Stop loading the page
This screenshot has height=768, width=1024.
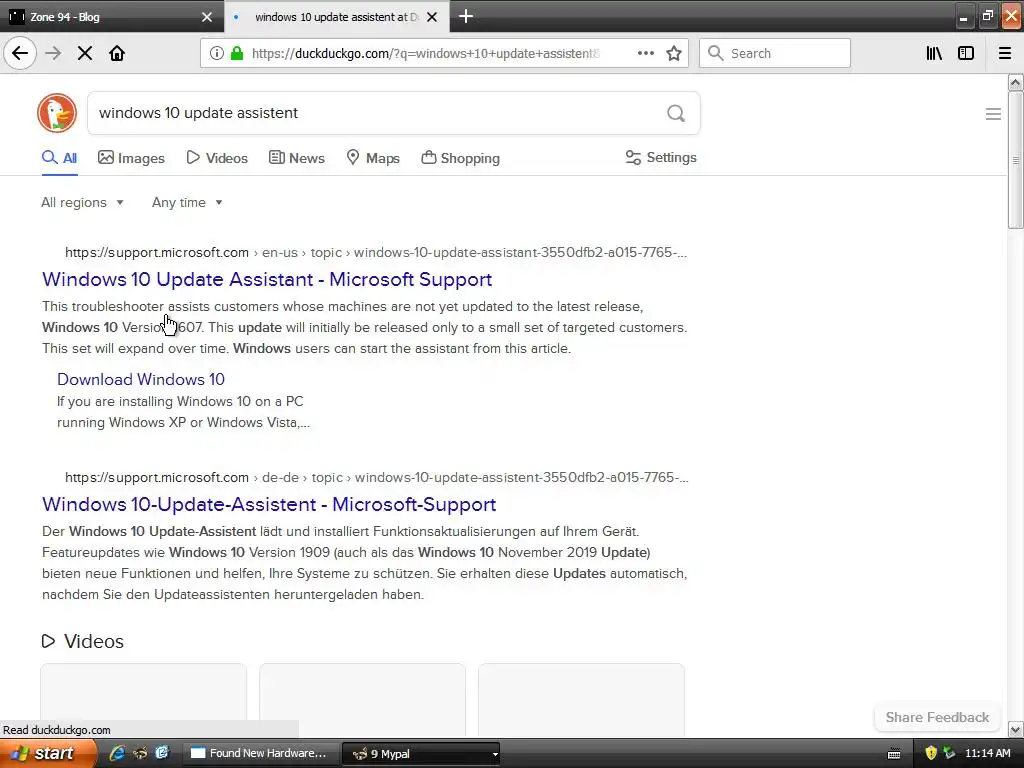(x=85, y=53)
